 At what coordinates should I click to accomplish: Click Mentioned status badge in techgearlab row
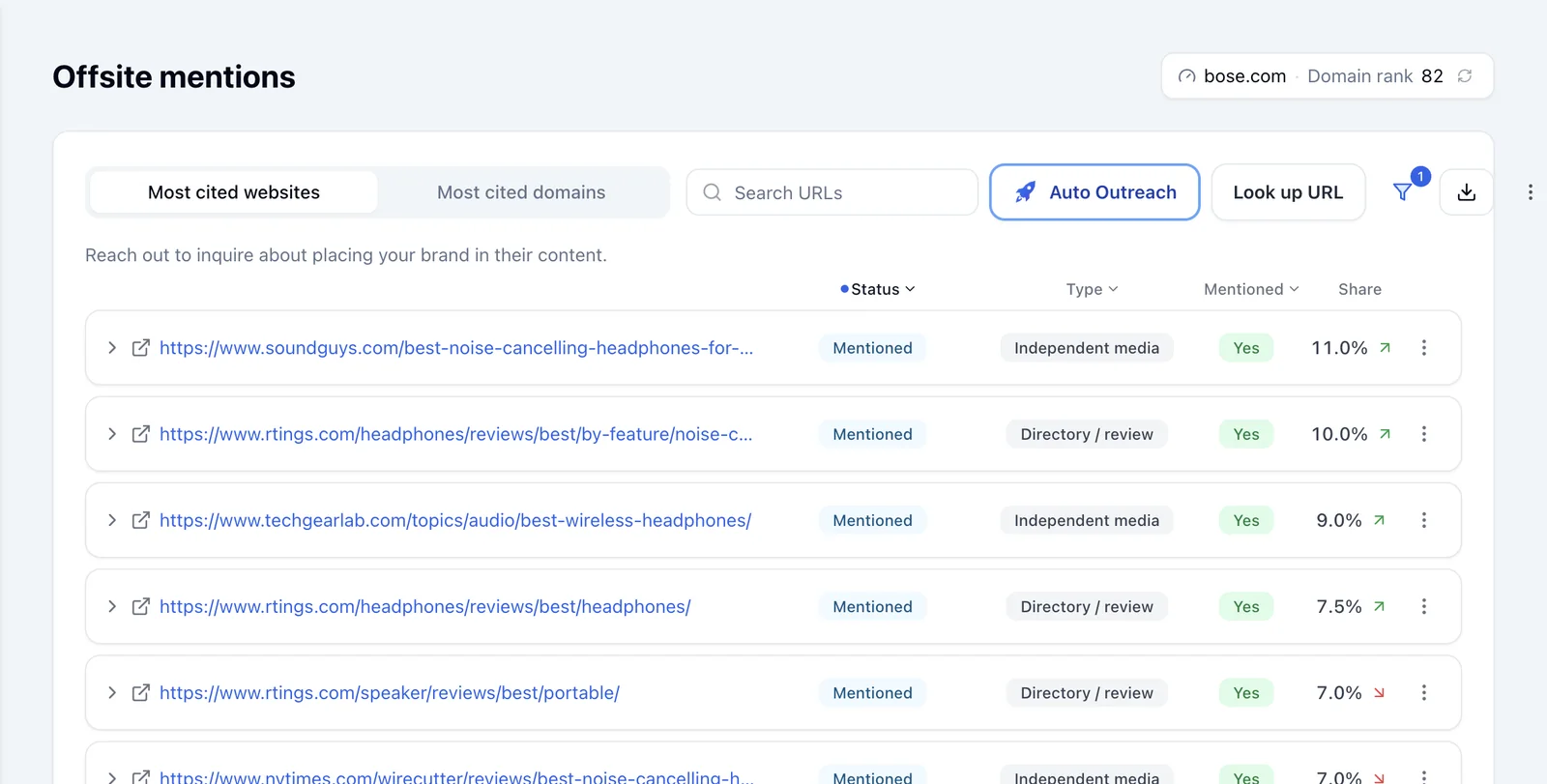coord(872,520)
